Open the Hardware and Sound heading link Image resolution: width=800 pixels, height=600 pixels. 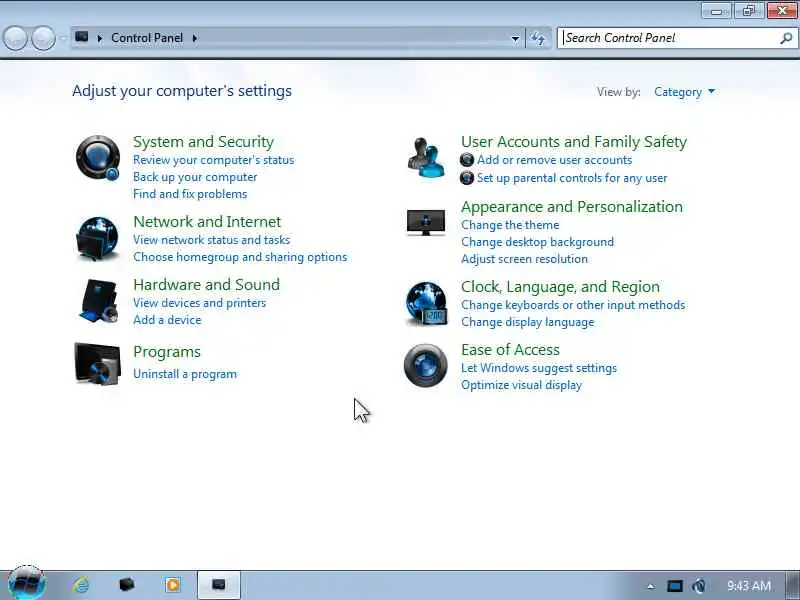point(206,285)
